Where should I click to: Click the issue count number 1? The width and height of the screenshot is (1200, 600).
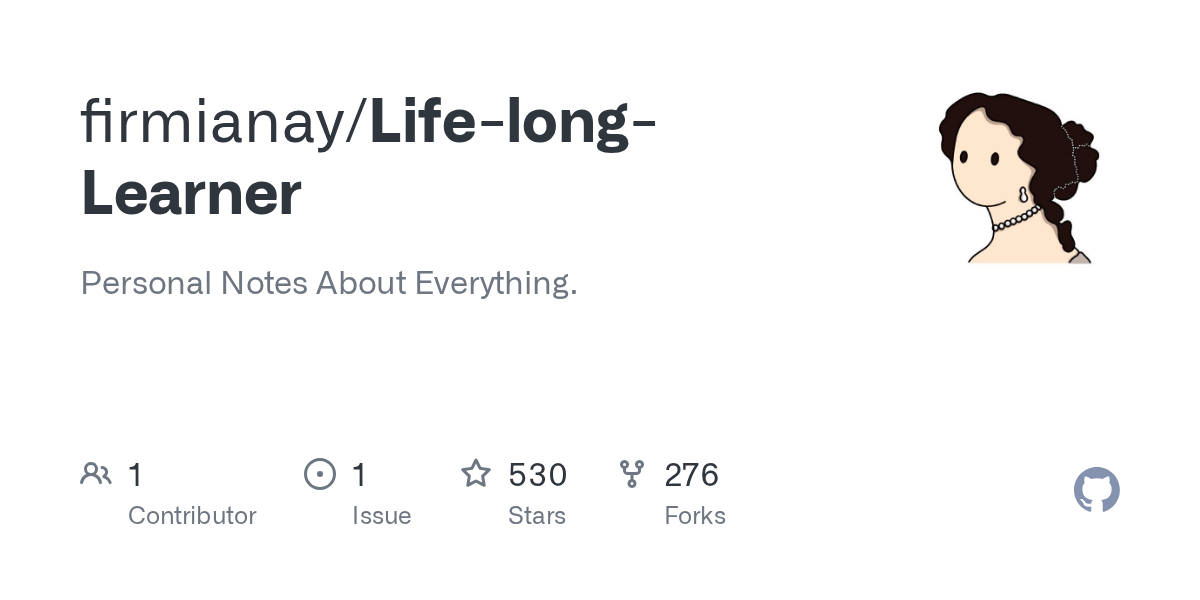pos(360,474)
